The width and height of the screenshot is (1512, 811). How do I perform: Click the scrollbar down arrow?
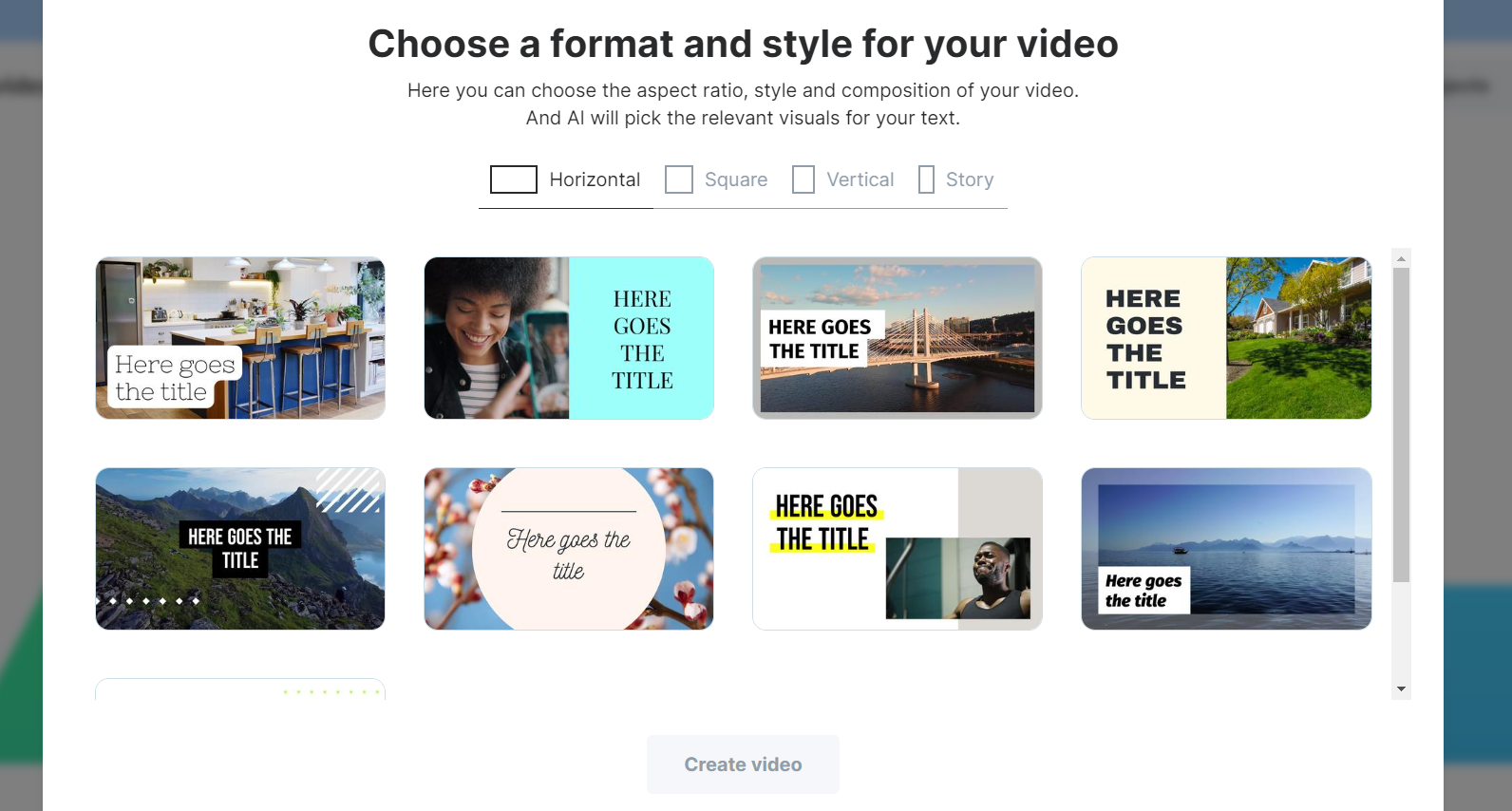1401,689
